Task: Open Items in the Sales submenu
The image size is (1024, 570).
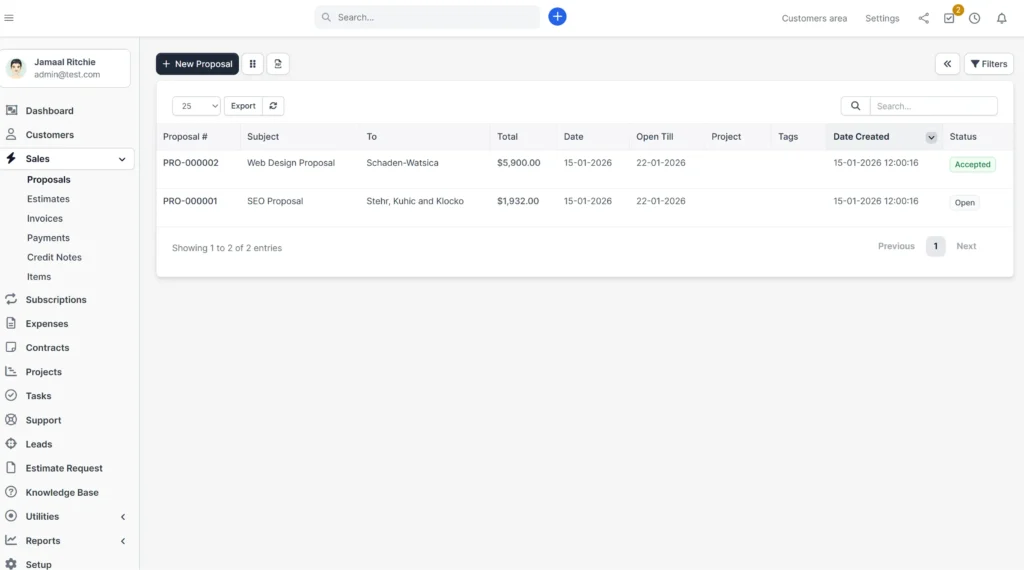Action: (39, 277)
